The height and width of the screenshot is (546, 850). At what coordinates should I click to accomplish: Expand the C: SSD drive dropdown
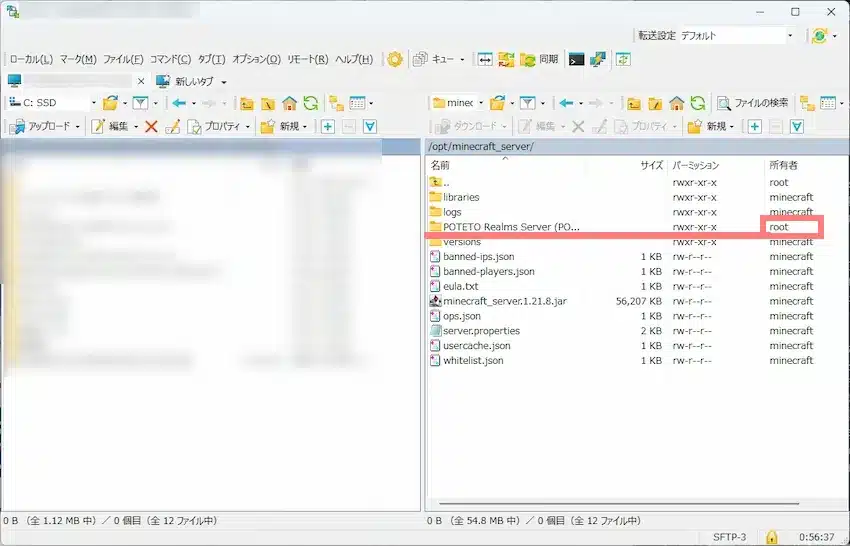[x=93, y=103]
